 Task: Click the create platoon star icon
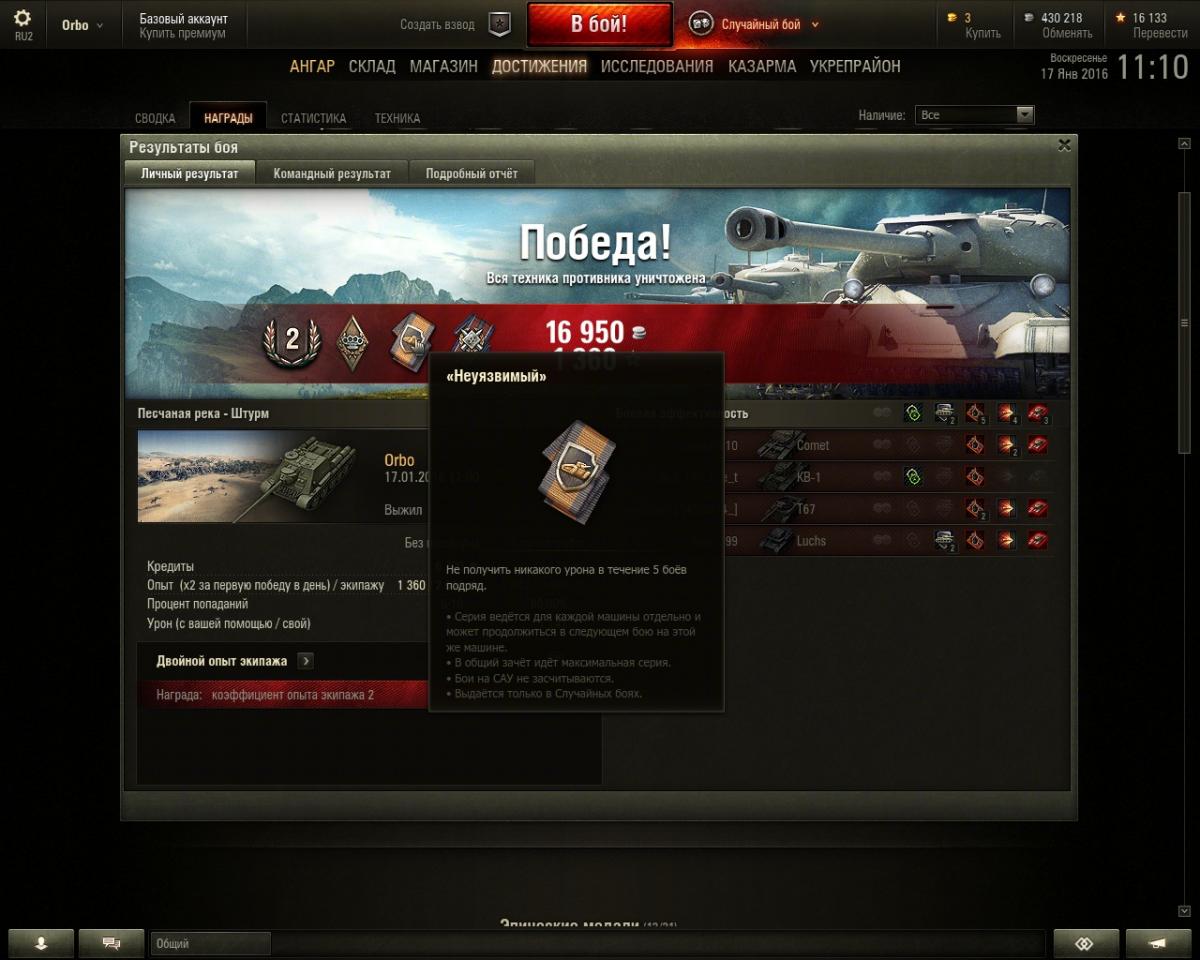[x=500, y=25]
